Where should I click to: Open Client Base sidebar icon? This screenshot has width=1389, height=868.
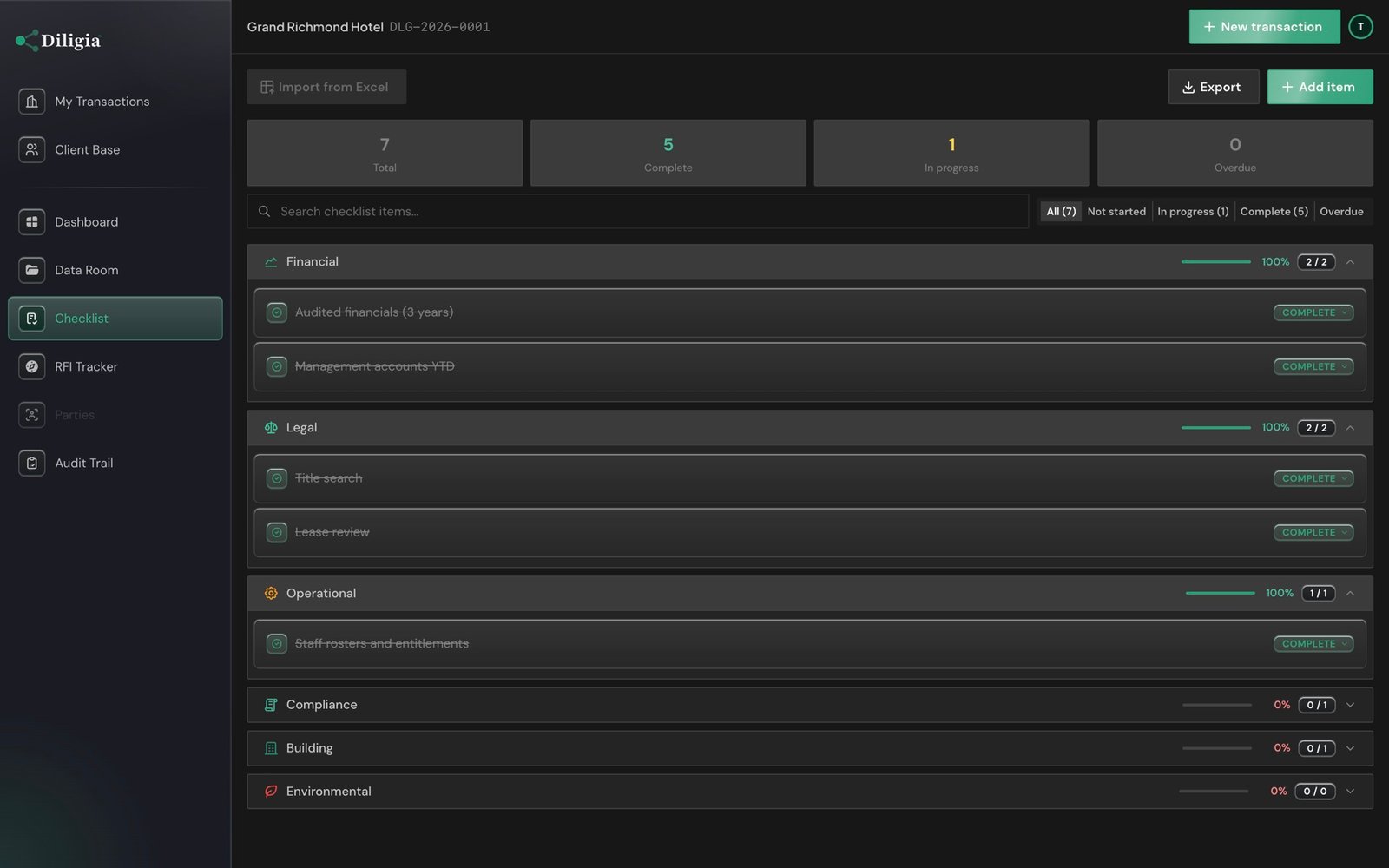click(32, 149)
